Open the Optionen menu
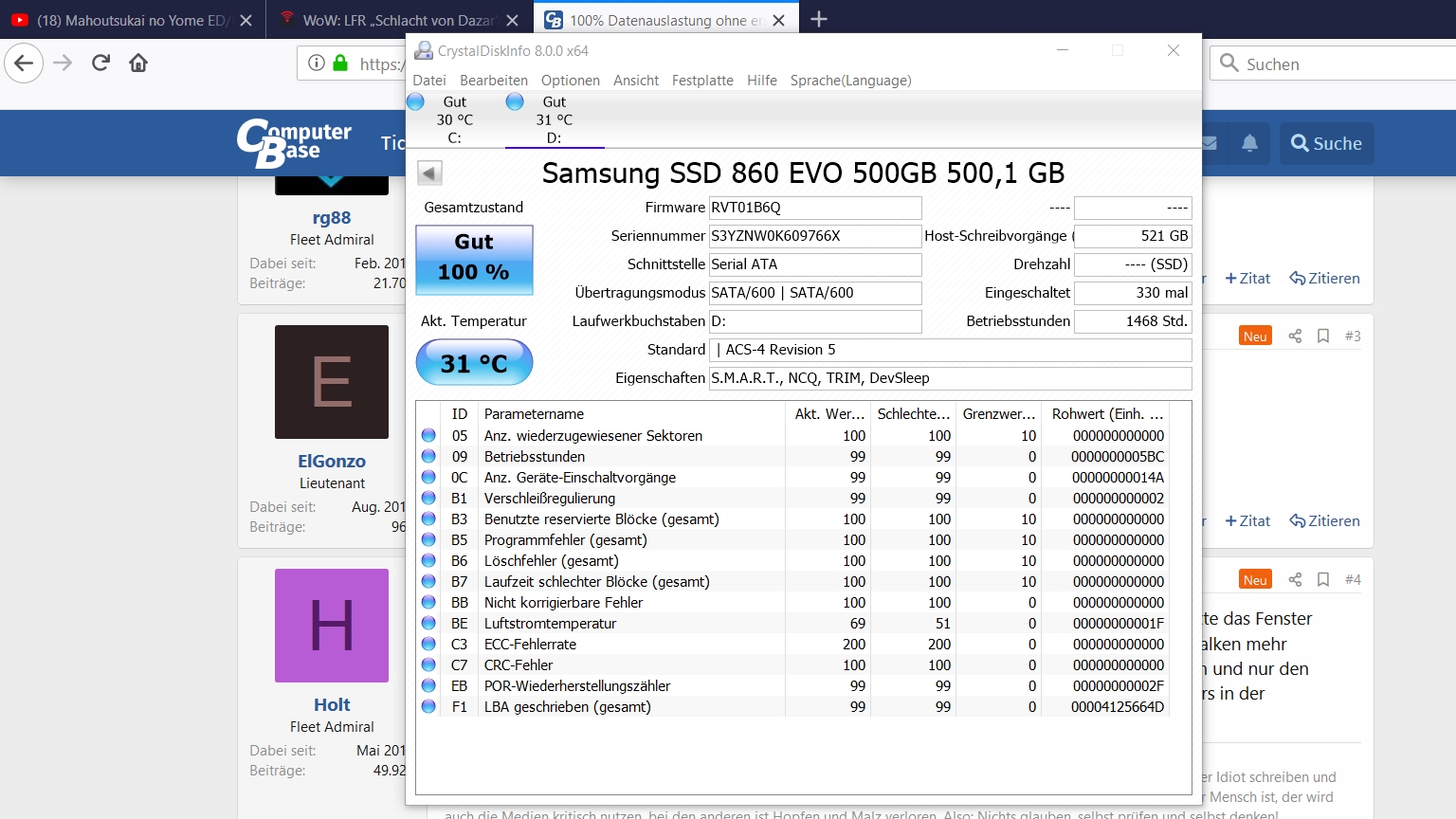 click(571, 81)
